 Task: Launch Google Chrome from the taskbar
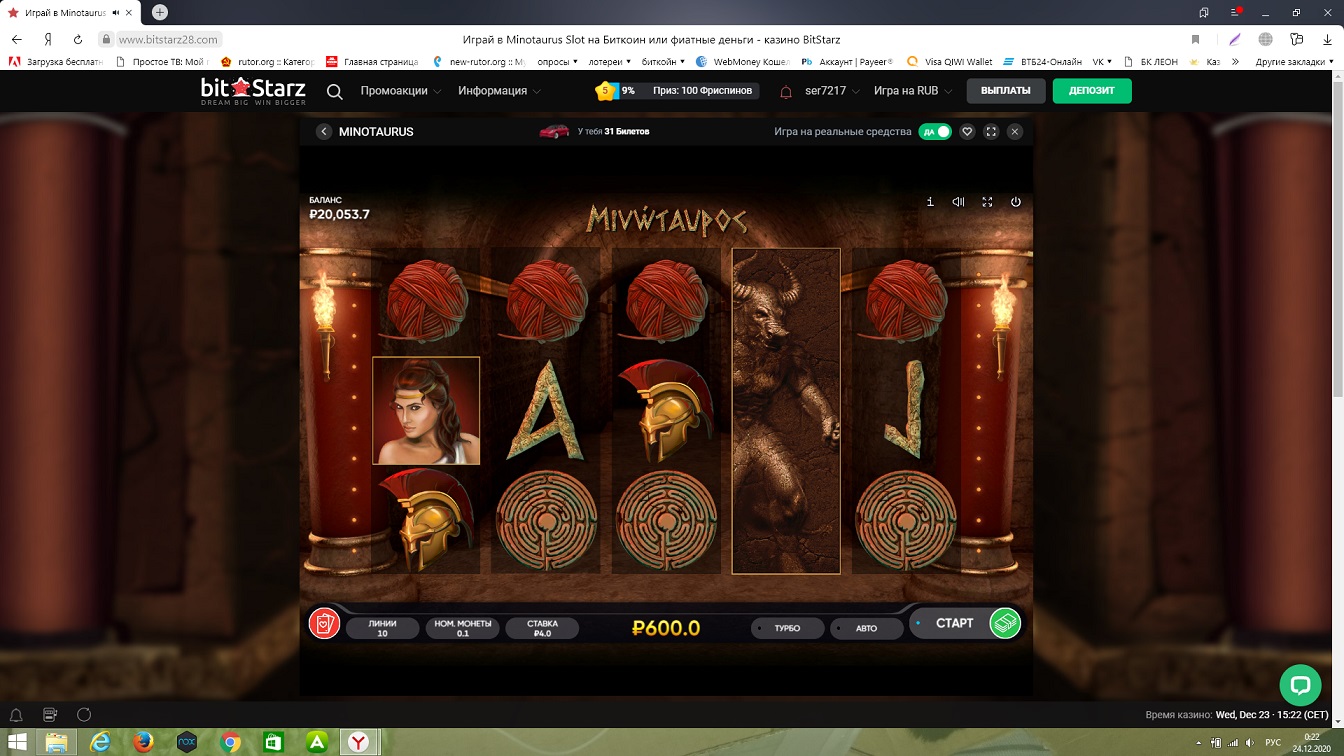tap(230, 742)
